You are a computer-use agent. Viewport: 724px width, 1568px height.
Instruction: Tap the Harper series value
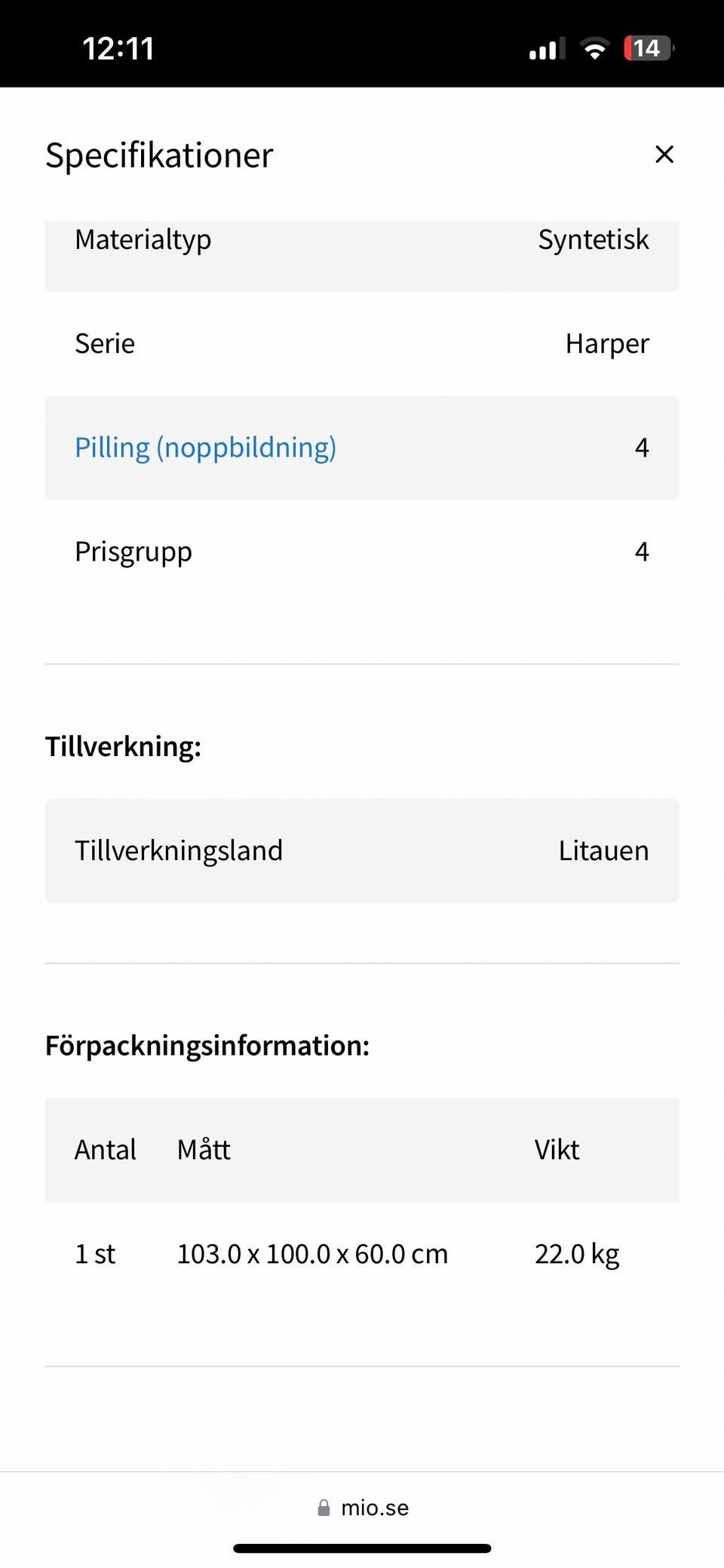click(x=606, y=344)
